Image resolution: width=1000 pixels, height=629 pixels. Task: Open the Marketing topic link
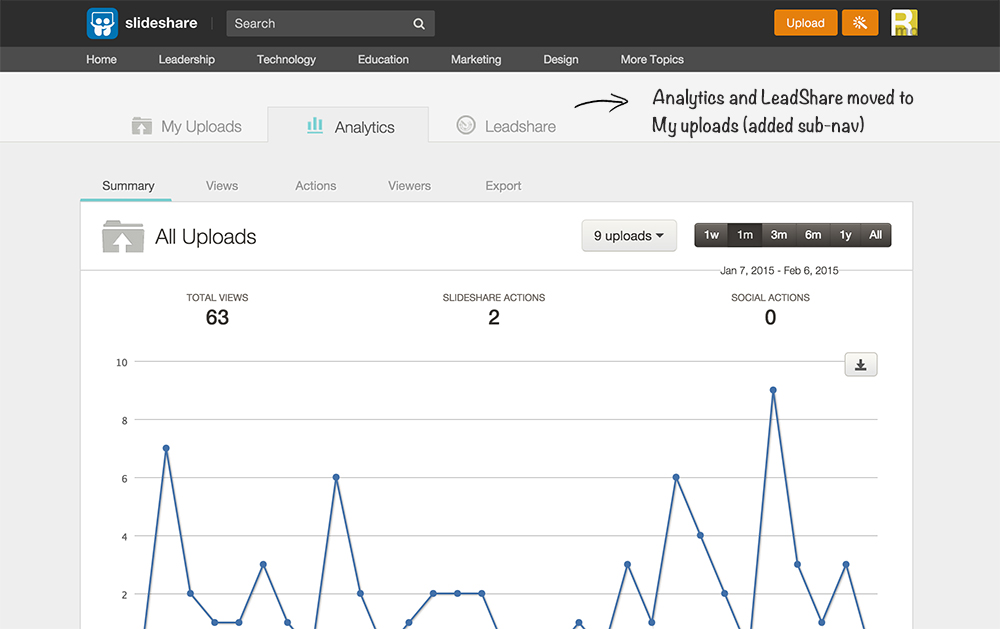(x=476, y=60)
